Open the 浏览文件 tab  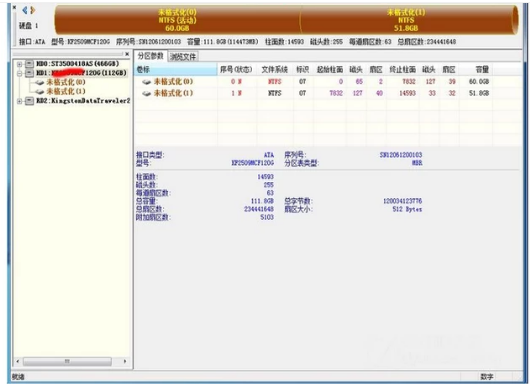[183, 57]
